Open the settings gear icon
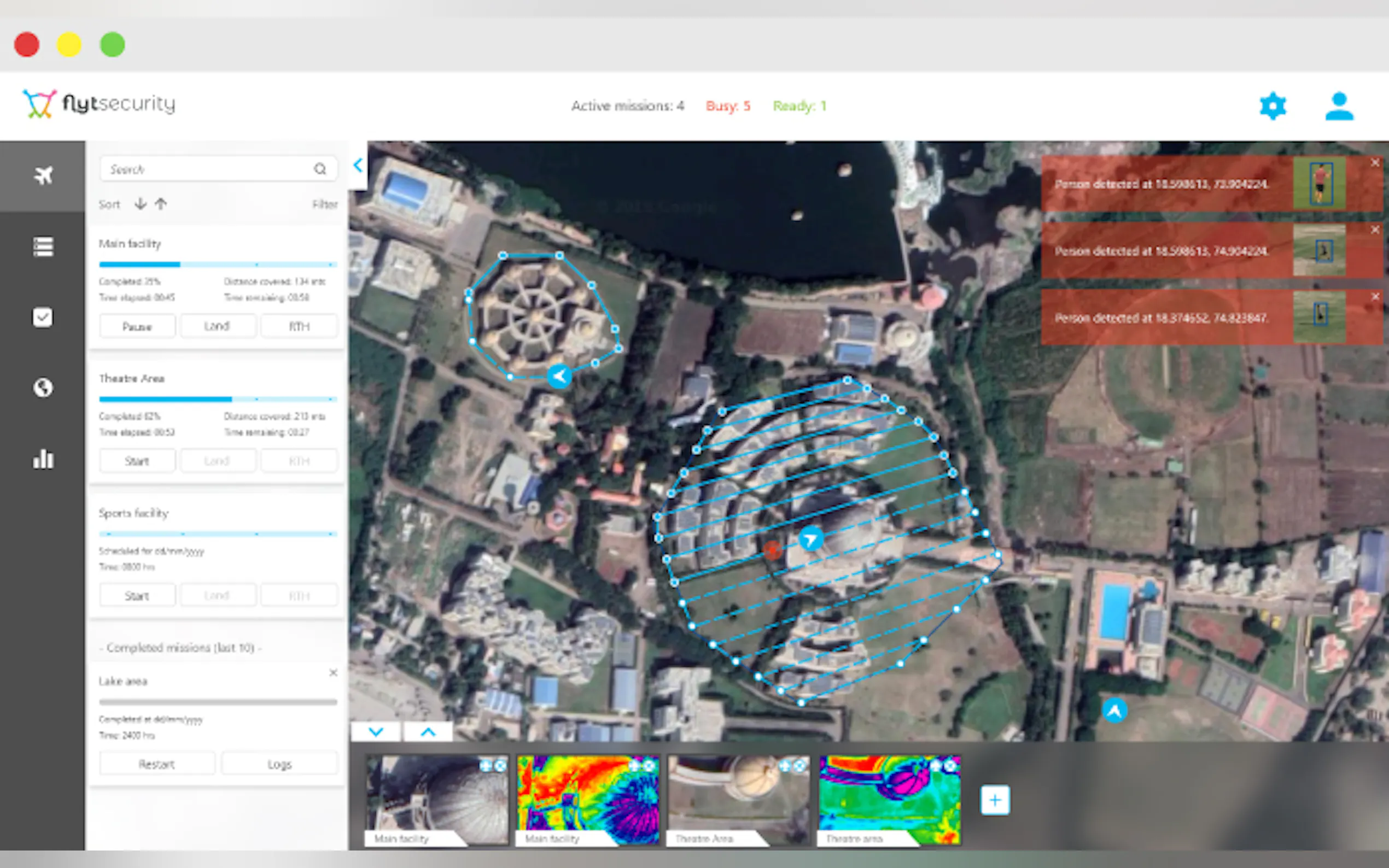This screenshot has width=1389, height=868. 1273,106
